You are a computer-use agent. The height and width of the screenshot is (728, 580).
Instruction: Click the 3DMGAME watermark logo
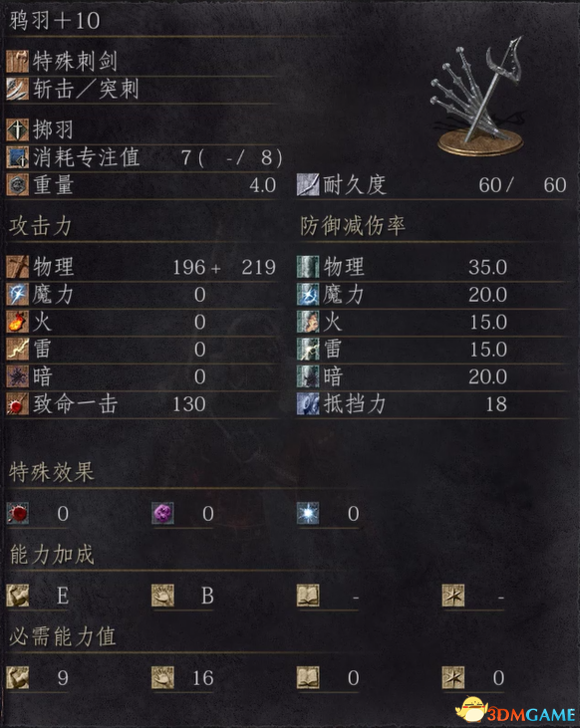(x=516, y=710)
